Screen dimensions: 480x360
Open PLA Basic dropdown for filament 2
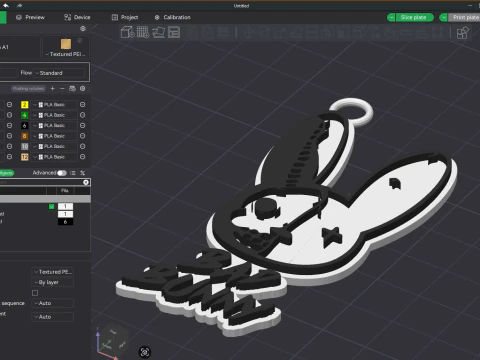pyautogui.click(x=54, y=105)
